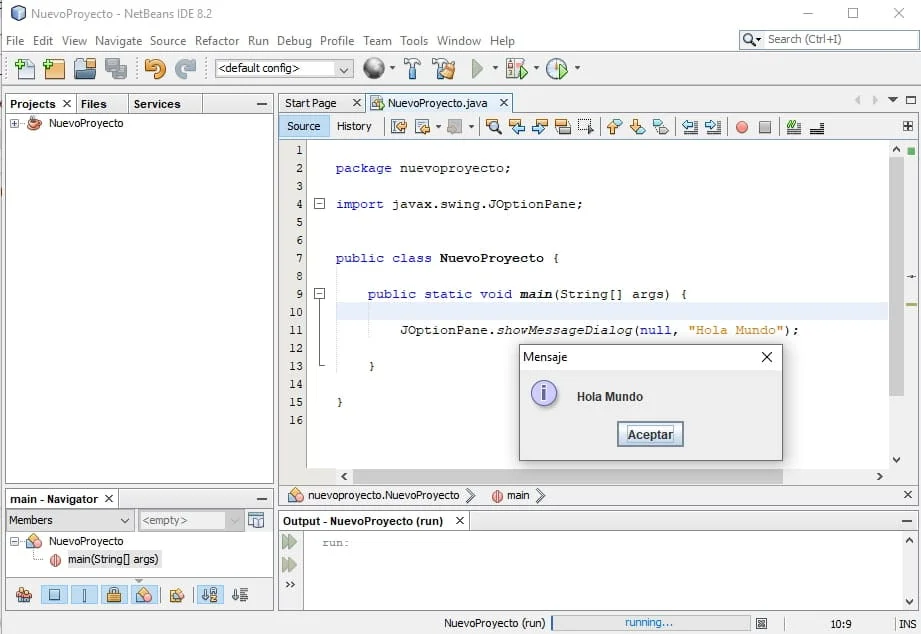
Task: Expand NuevoProyecto node in Projects tree
Action: [x=14, y=123]
